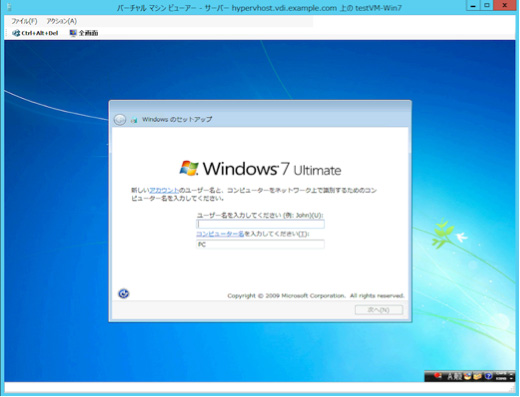Switch viewer to full screen (全画面)
The image size is (520, 397).
tap(84, 33)
